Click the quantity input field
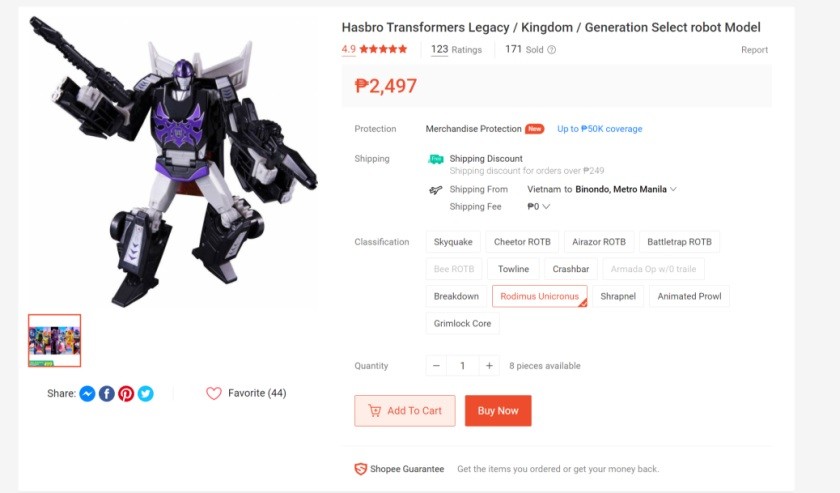The image size is (840, 493). coord(462,366)
